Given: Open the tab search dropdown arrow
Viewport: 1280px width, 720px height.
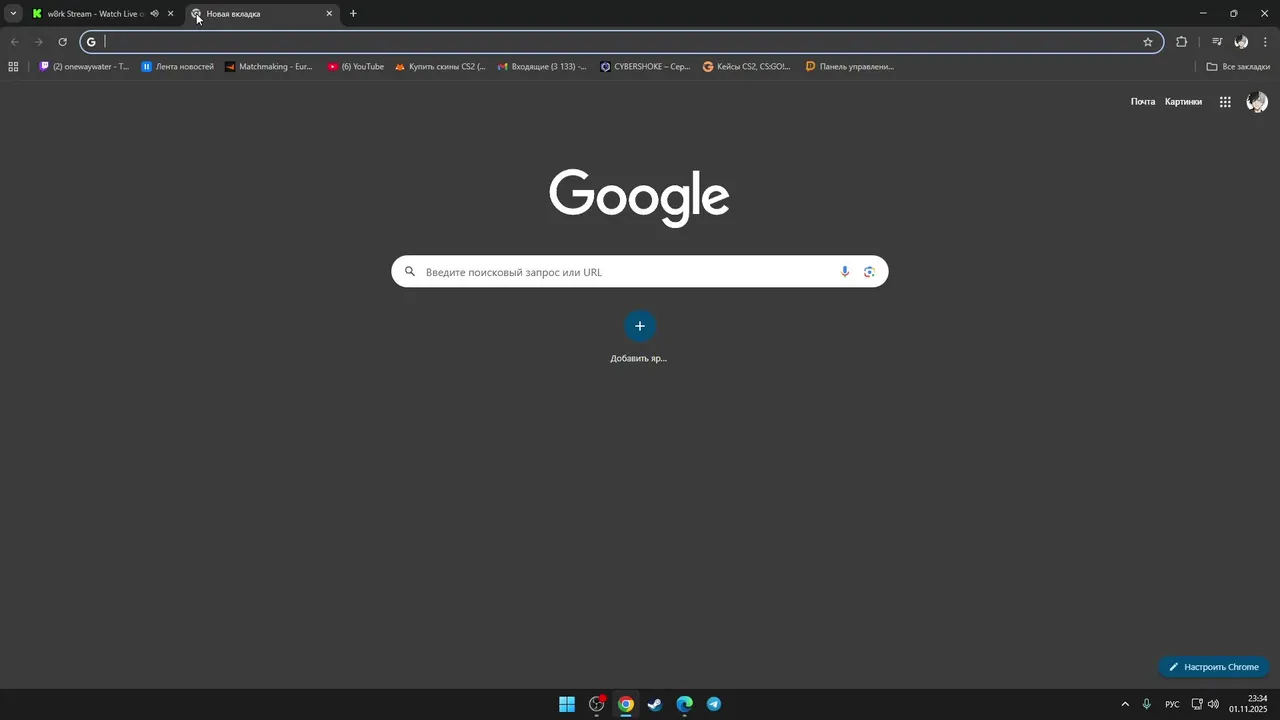Looking at the screenshot, I should 13,14.
